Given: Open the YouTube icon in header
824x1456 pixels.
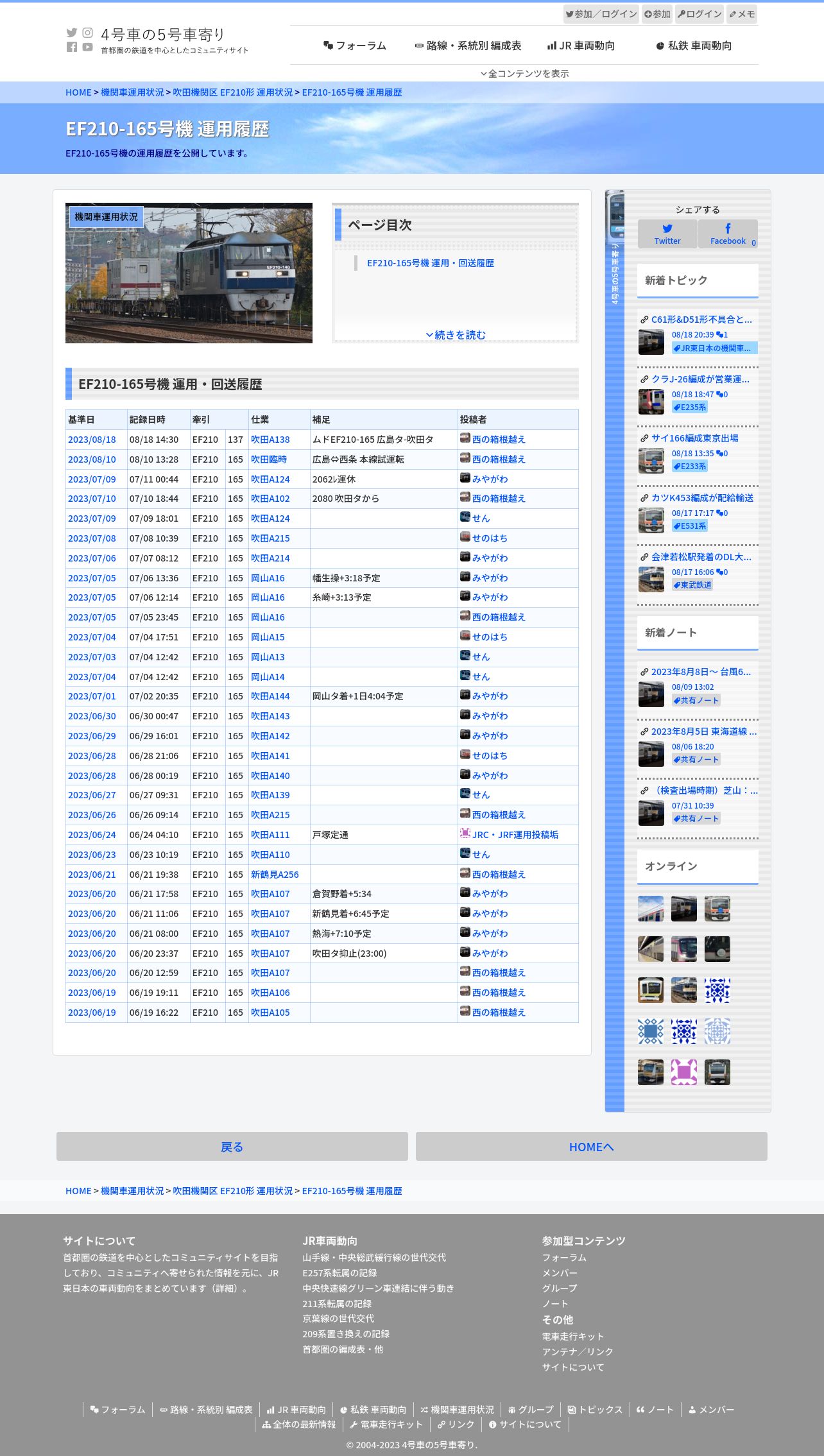Looking at the screenshot, I should click(x=88, y=47).
